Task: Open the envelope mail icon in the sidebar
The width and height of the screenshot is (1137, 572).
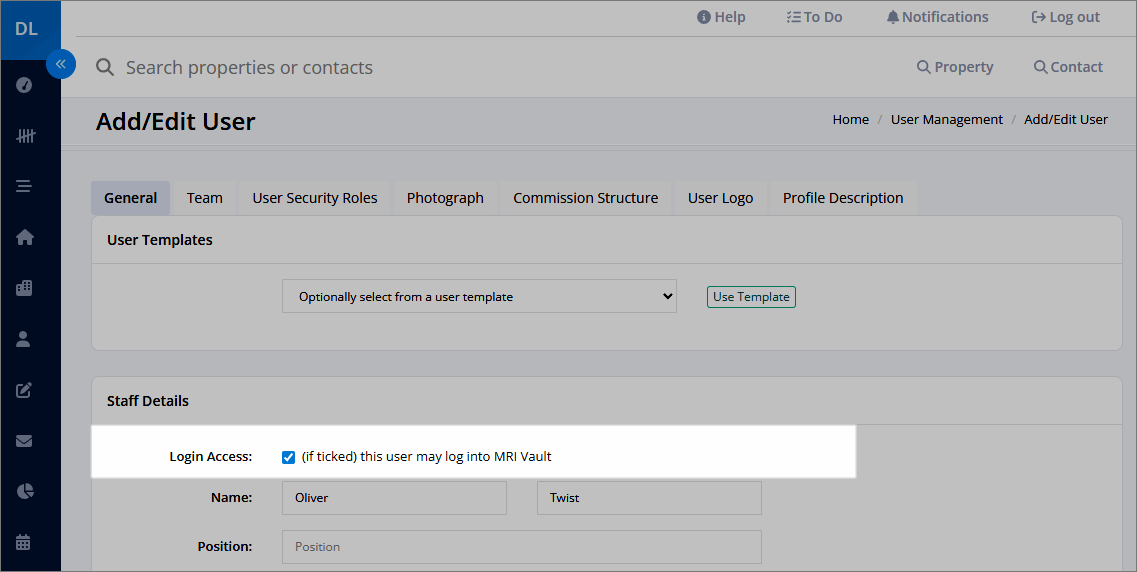Action: [24, 441]
